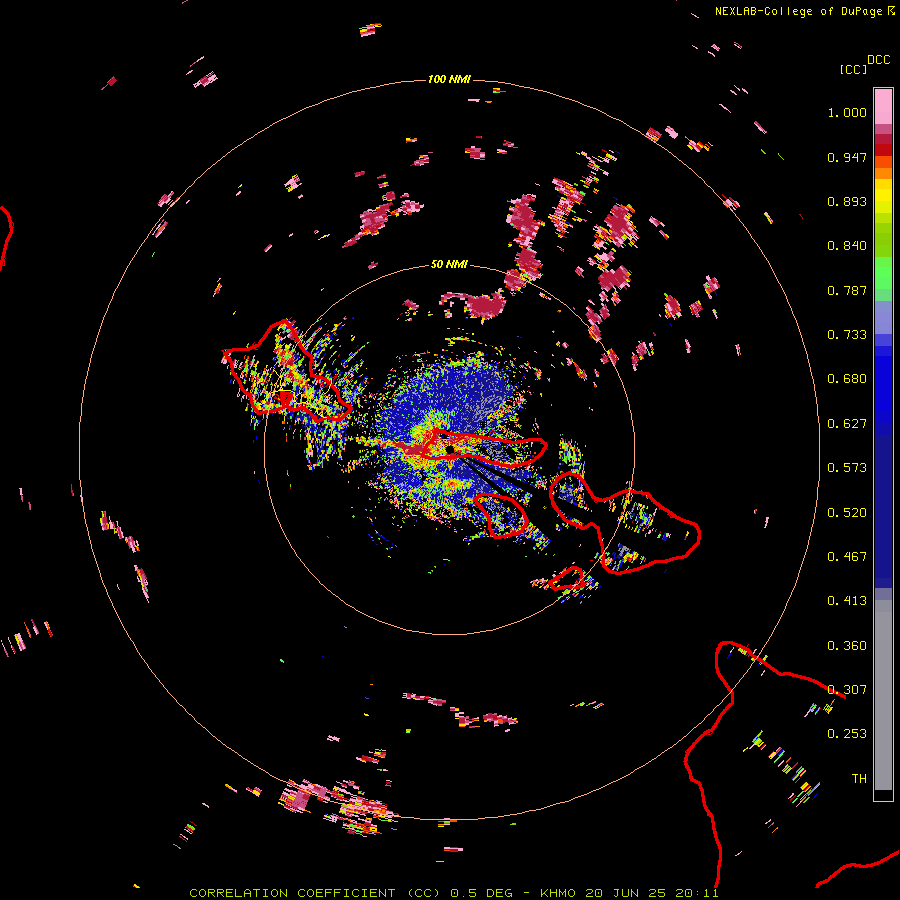Pick the light pink color bar segment
900x900 pixels.
click(883, 106)
